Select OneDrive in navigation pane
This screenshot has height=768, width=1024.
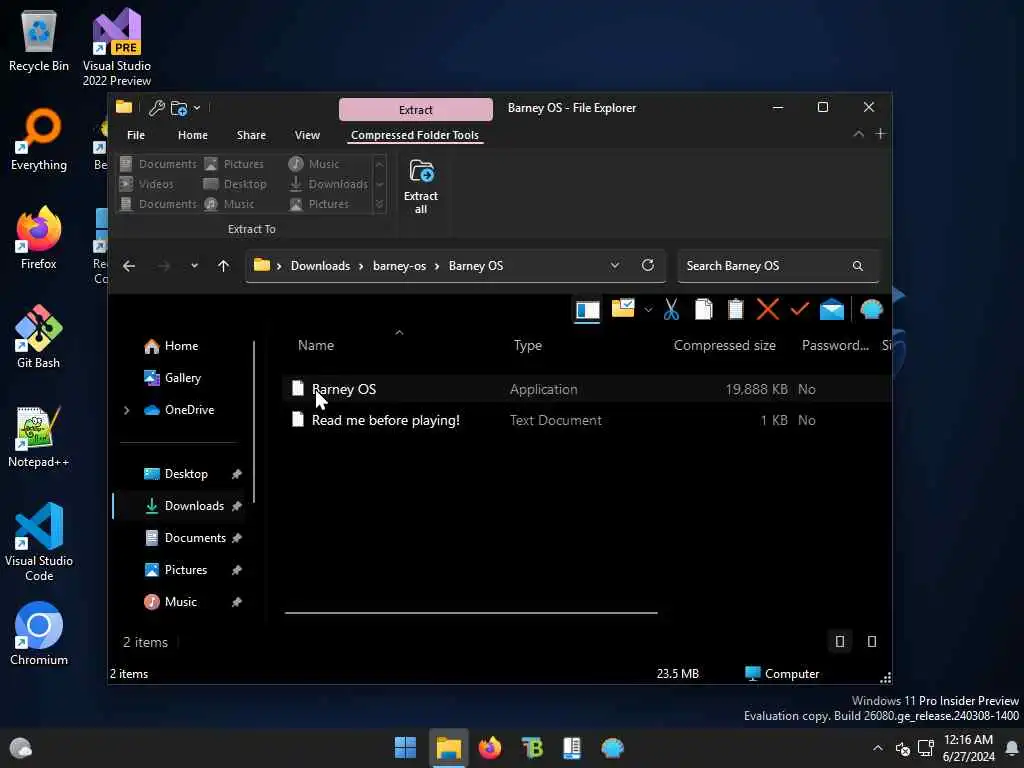tap(179, 410)
